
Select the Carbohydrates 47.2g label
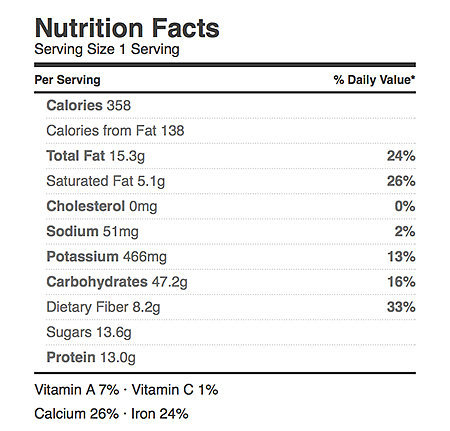117,282
